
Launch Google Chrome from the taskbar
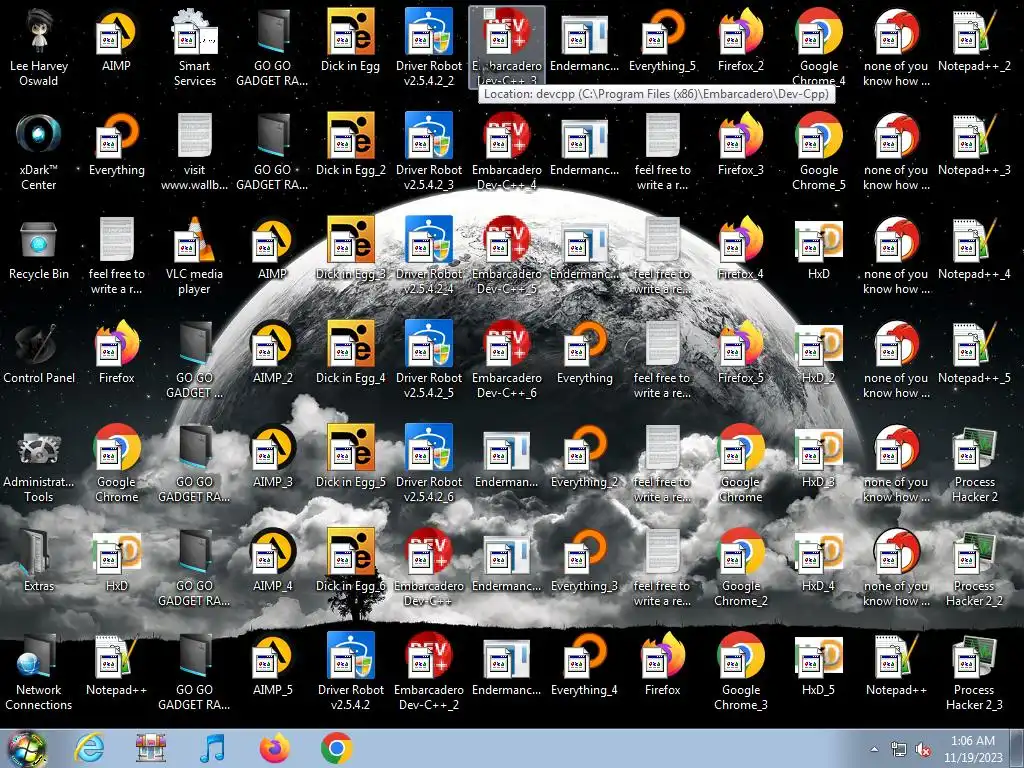click(x=336, y=748)
